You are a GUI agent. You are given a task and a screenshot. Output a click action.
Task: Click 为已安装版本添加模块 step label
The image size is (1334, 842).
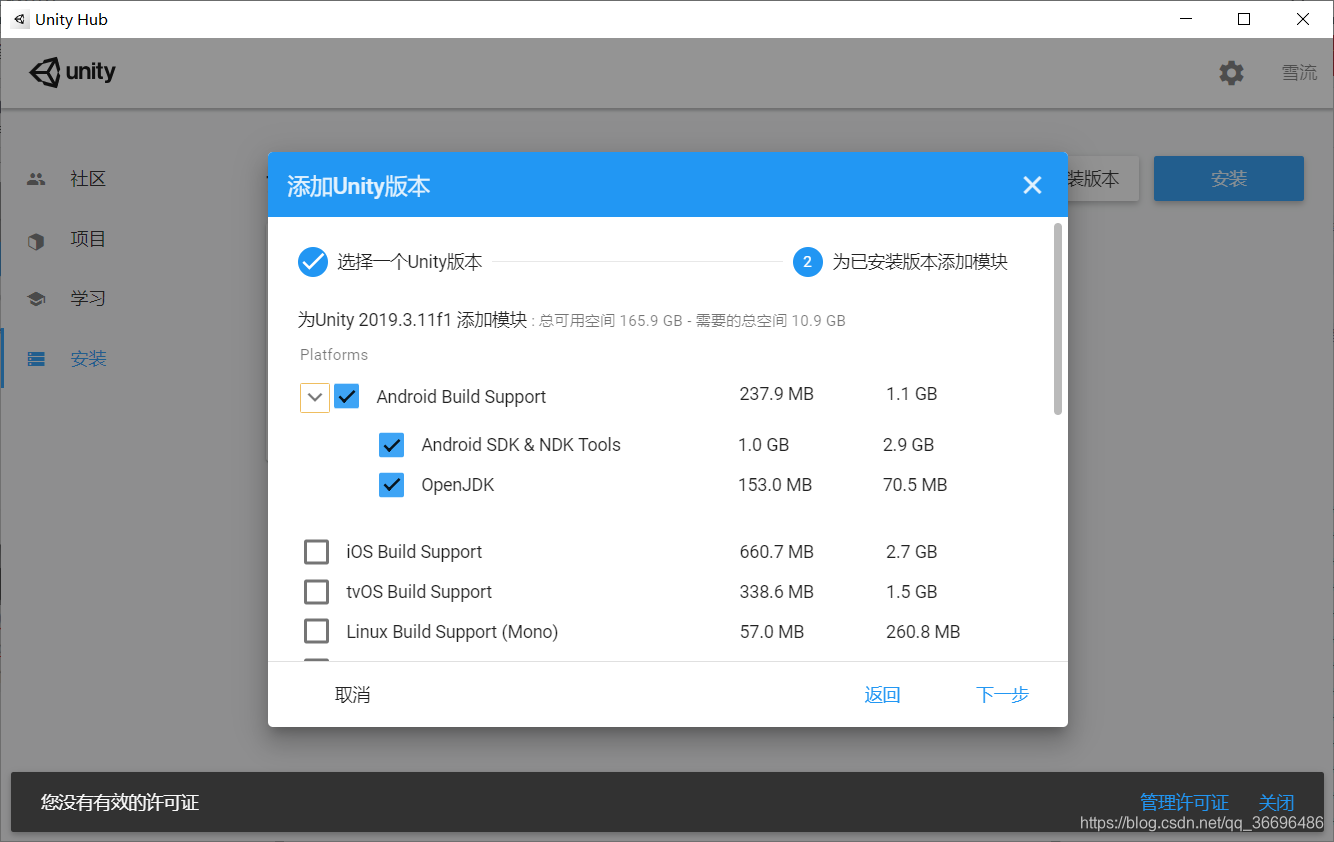(x=920, y=262)
